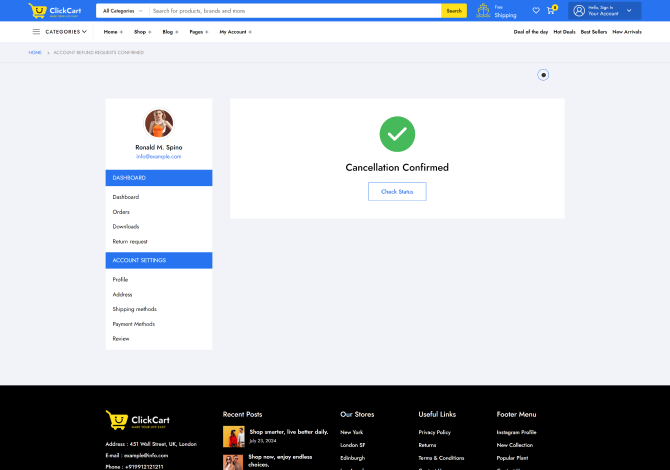The height and width of the screenshot is (470, 670).
Task: Expand the Shop navigation menu
Action: click(x=143, y=32)
